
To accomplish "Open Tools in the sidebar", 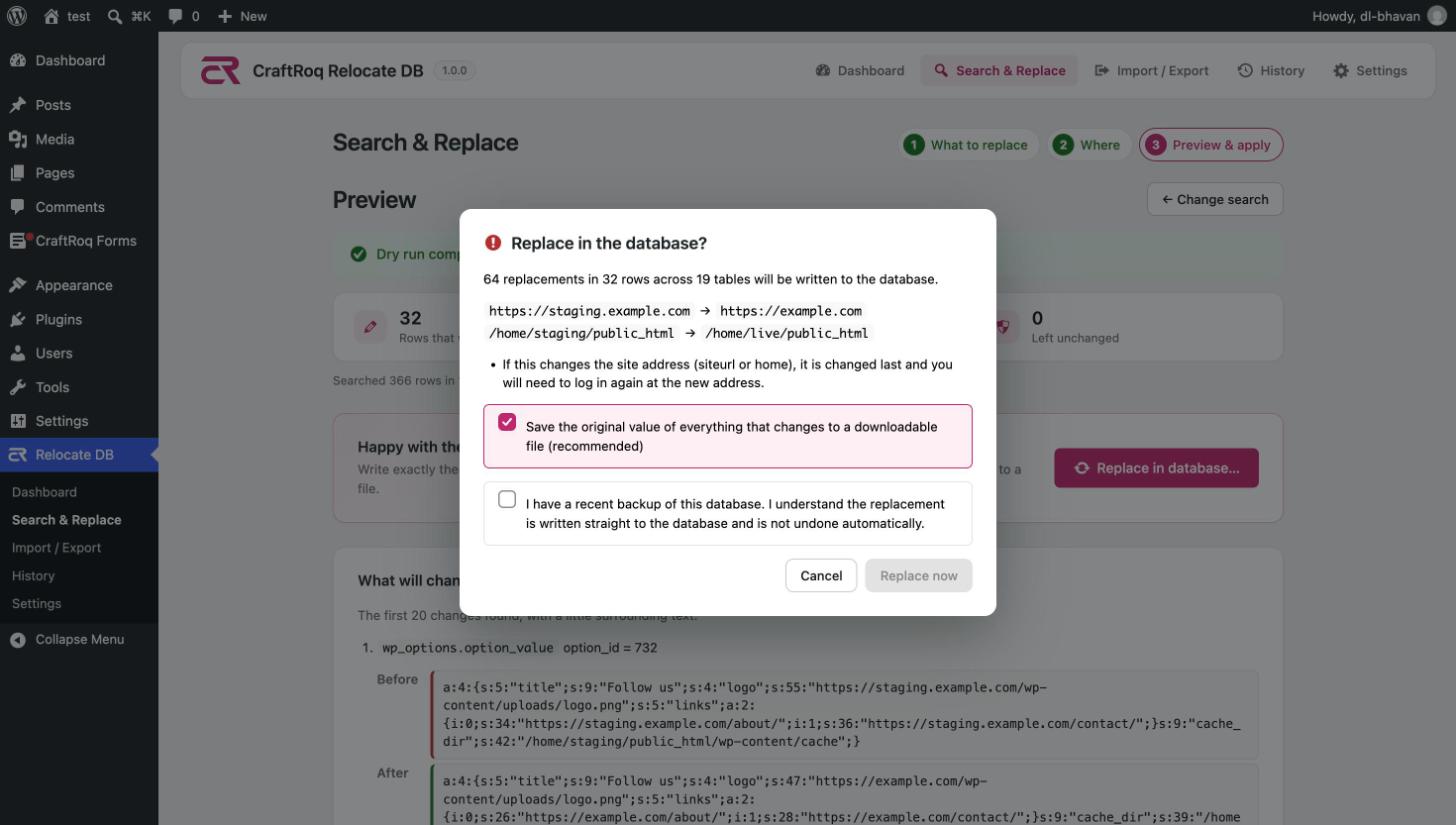I will pyautogui.click(x=79, y=387).
